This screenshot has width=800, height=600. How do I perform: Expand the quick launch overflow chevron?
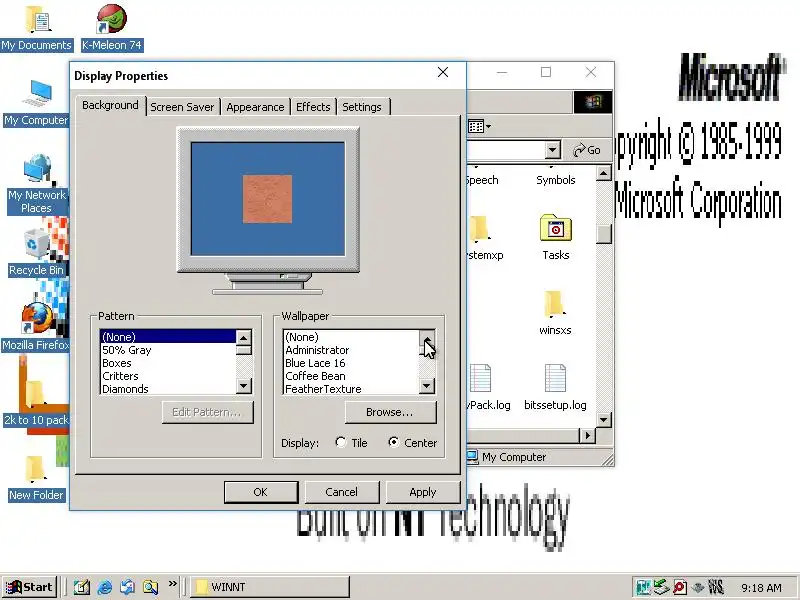[172, 583]
